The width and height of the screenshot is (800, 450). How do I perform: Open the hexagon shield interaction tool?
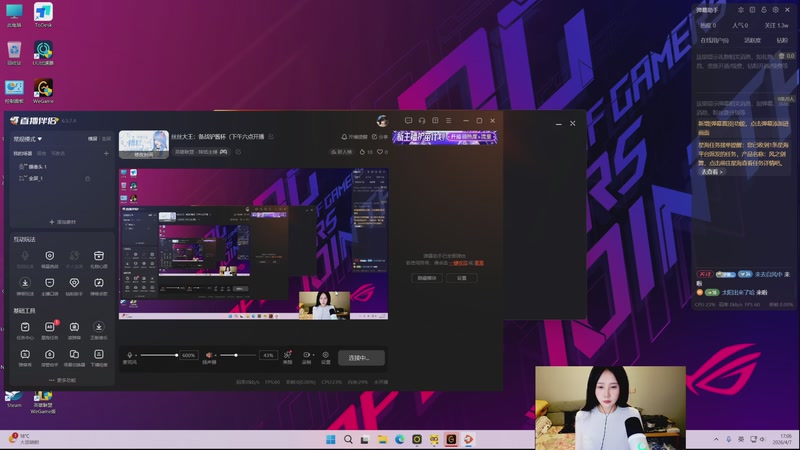click(49, 258)
